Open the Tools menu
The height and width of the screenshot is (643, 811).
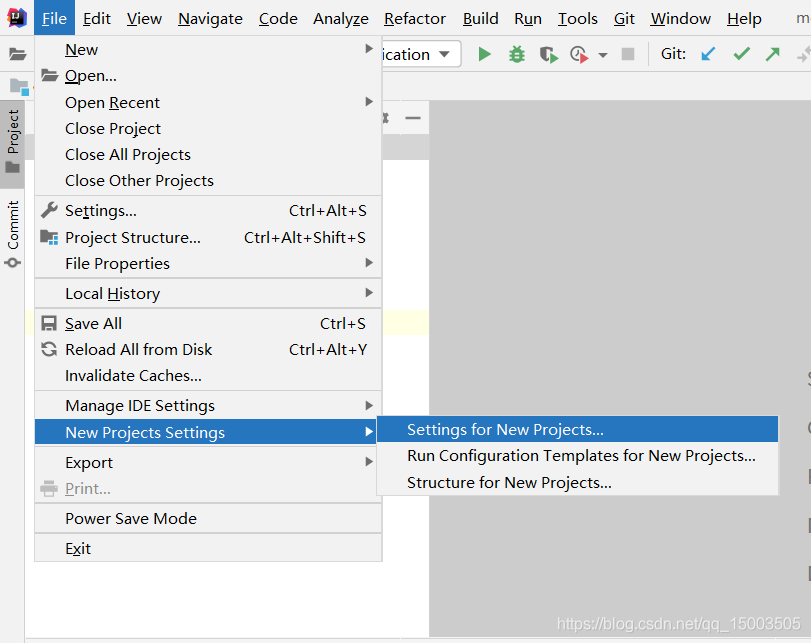[x=578, y=19]
